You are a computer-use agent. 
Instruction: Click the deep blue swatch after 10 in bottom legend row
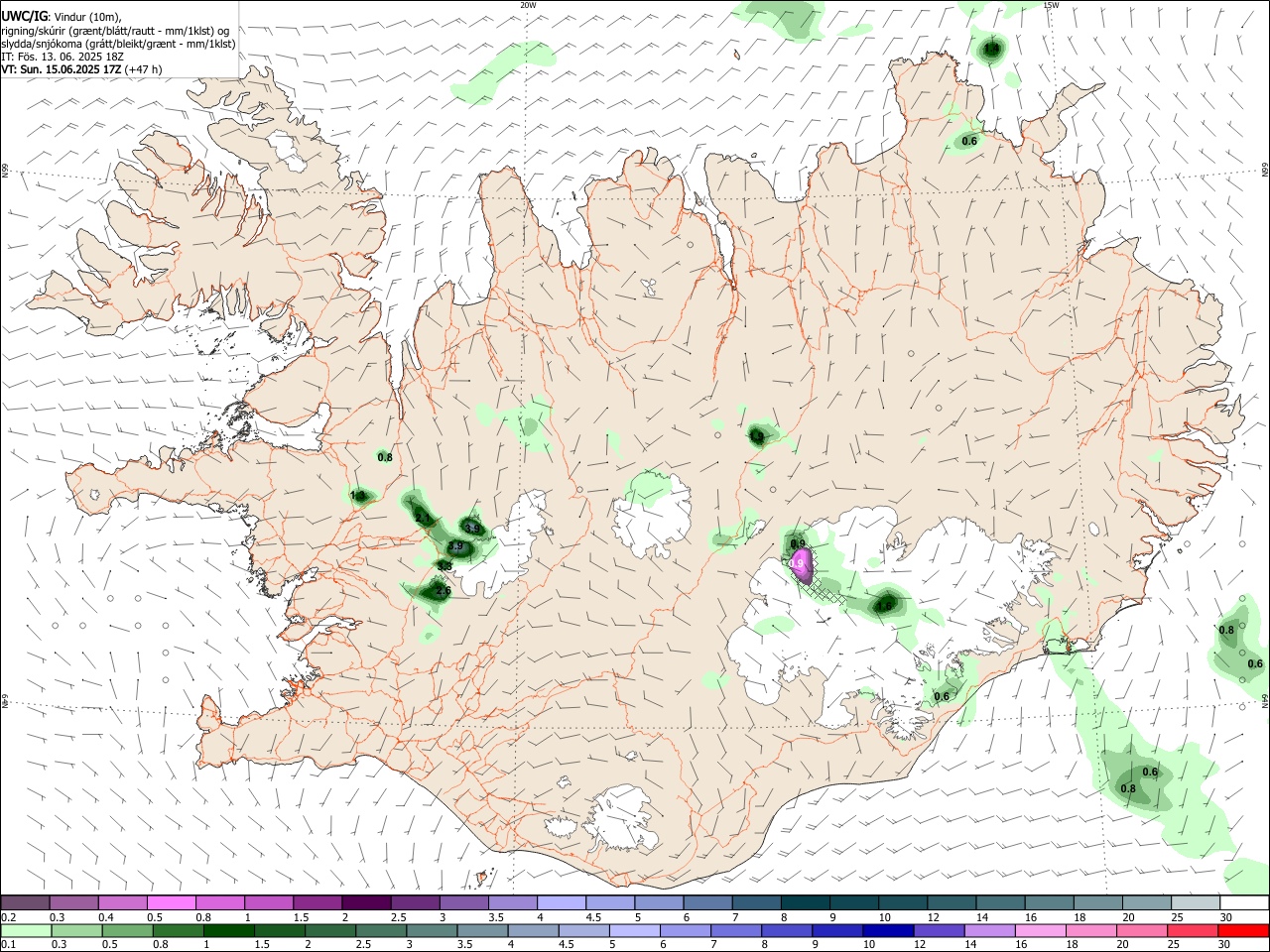(x=887, y=930)
